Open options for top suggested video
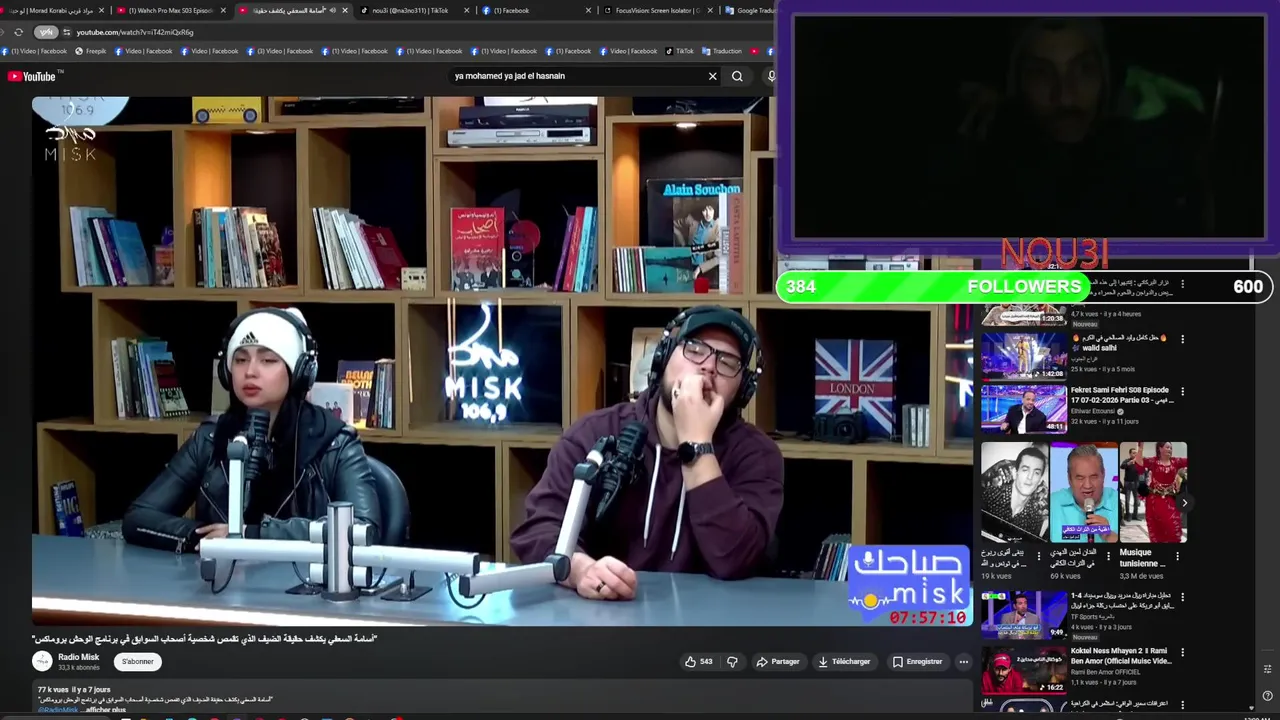1280x720 pixels. click(x=1182, y=284)
